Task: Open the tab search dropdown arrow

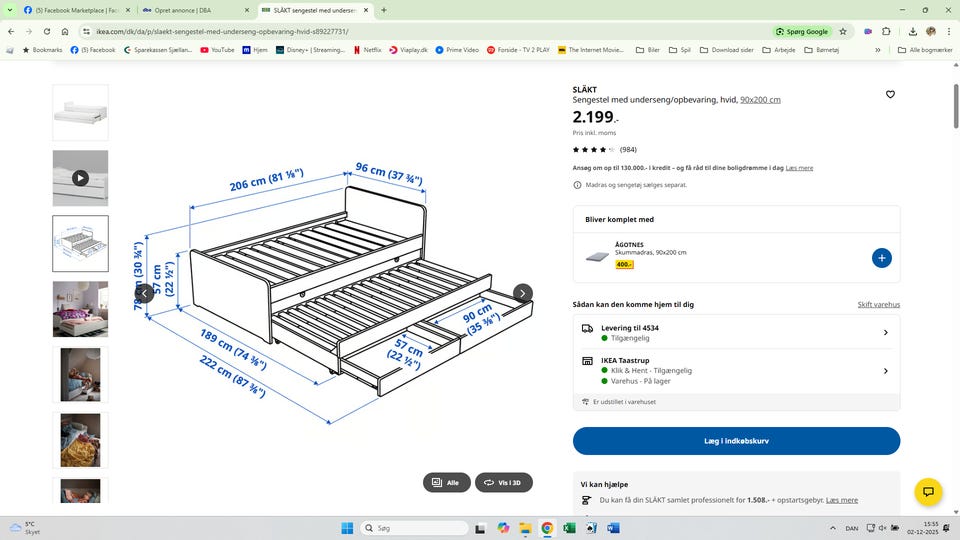Action: tap(10, 10)
